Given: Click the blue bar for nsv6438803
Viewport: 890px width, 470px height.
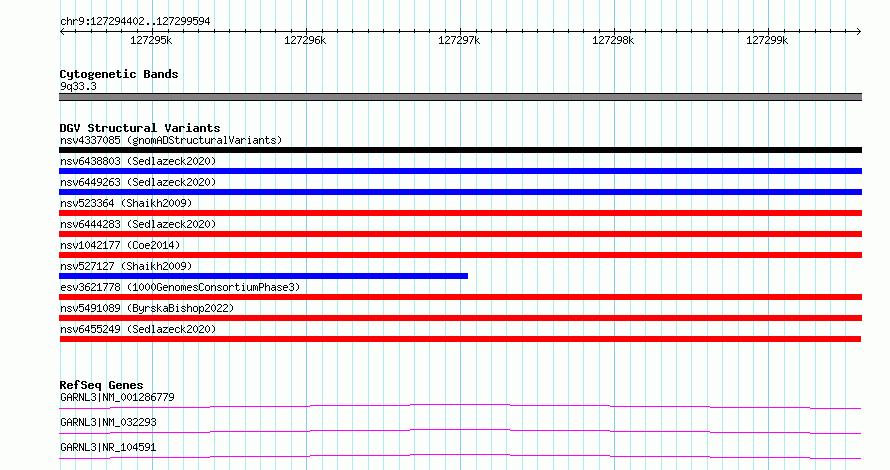Looking at the screenshot, I should [460, 171].
